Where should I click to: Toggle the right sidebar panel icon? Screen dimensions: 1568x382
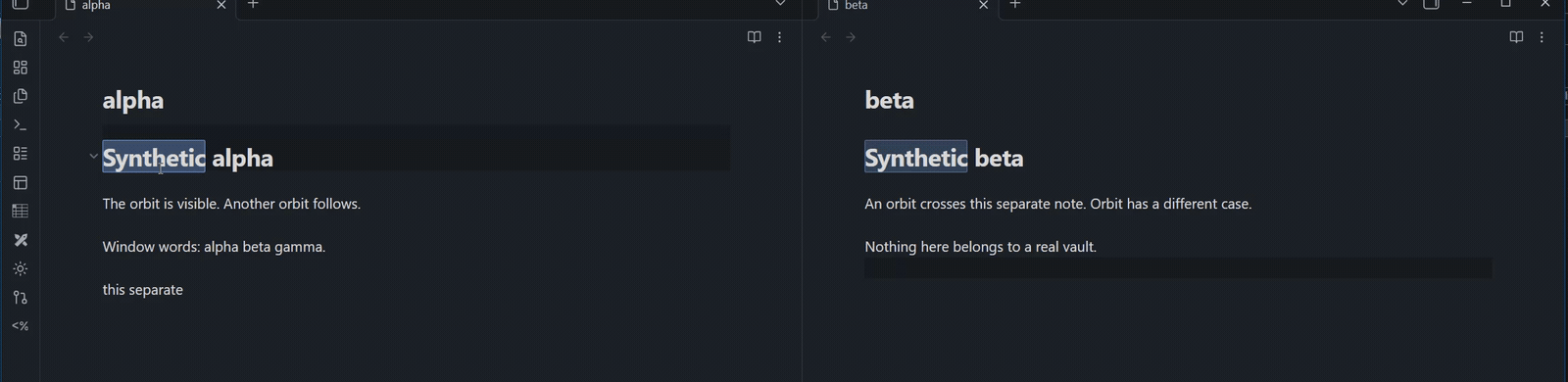(x=1431, y=4)
